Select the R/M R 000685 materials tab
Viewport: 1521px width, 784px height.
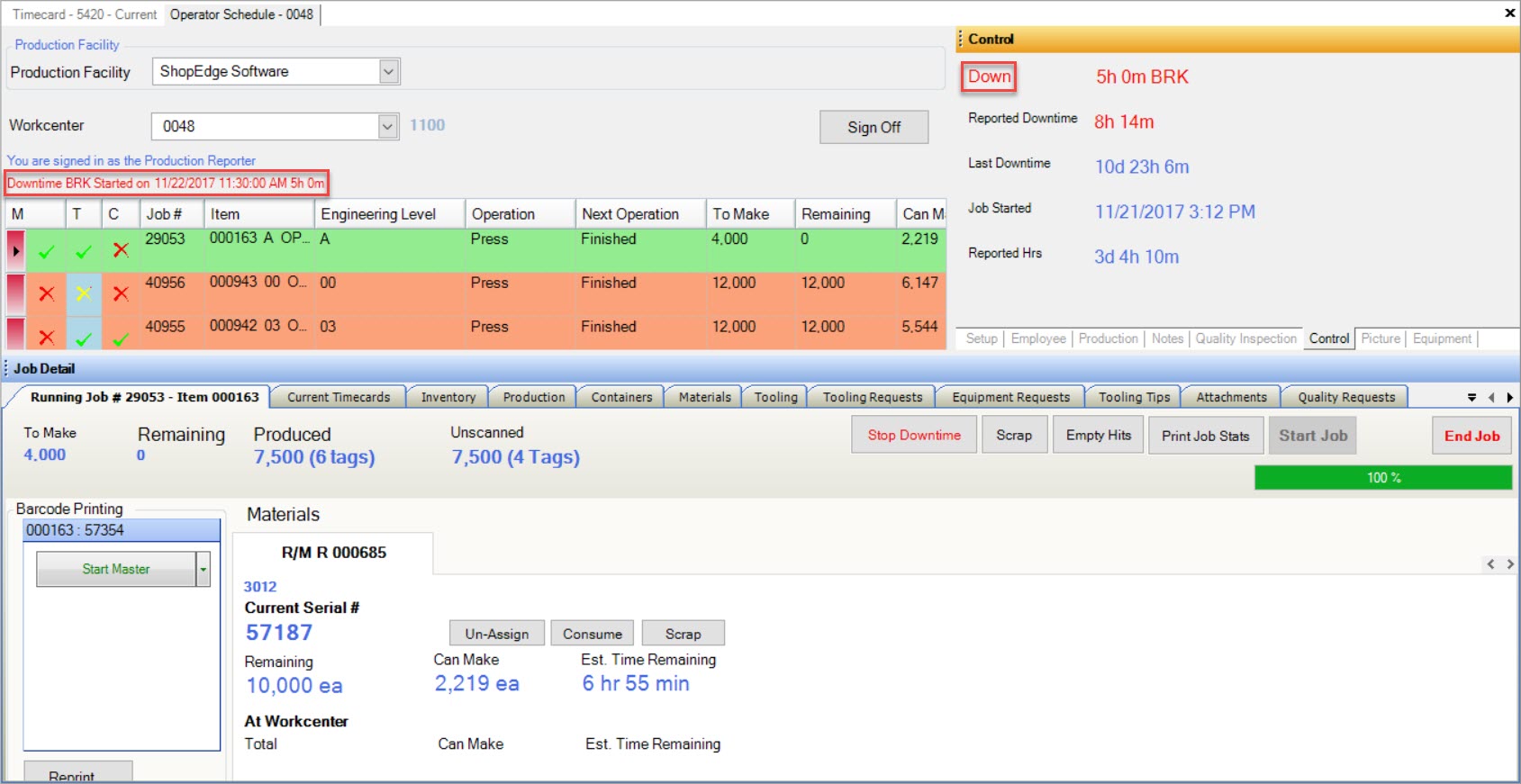coord(333,553)
